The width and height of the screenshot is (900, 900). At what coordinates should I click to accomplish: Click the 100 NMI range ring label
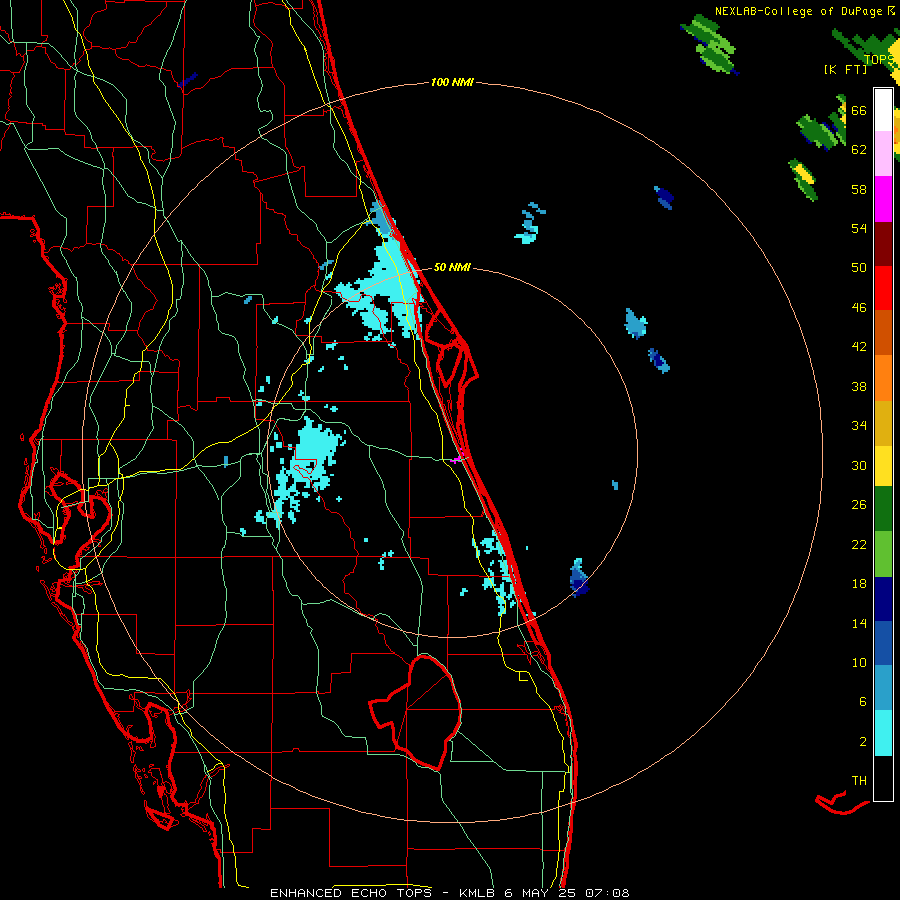452,83
